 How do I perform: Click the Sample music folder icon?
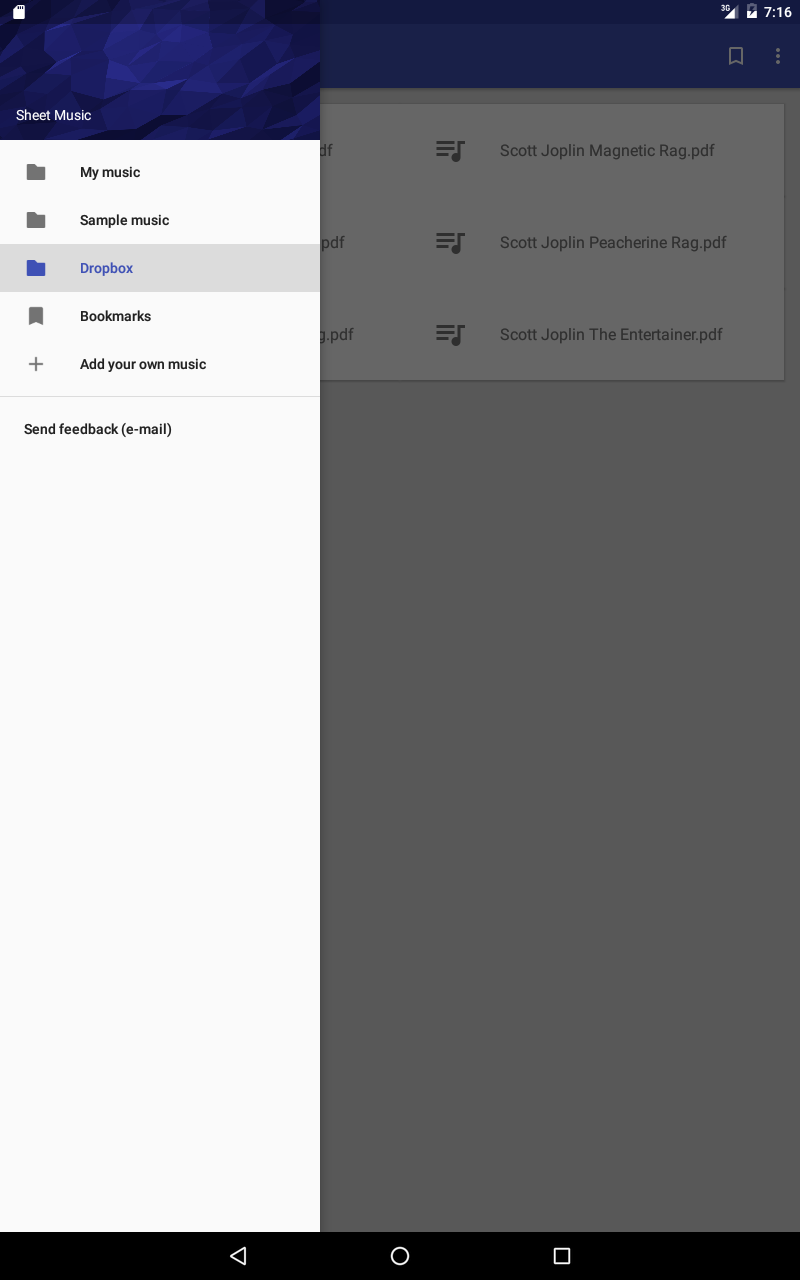coord(36,220)
